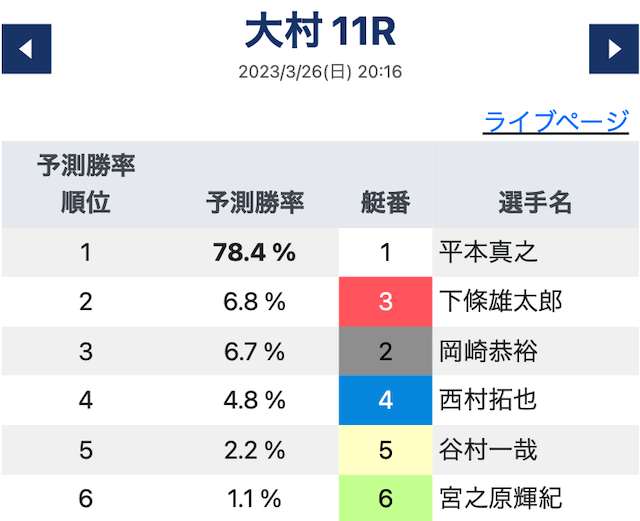This screenshot has width=640, height=521.
Task: Select the green boat number 6 cell
Action: coord(385,498)
